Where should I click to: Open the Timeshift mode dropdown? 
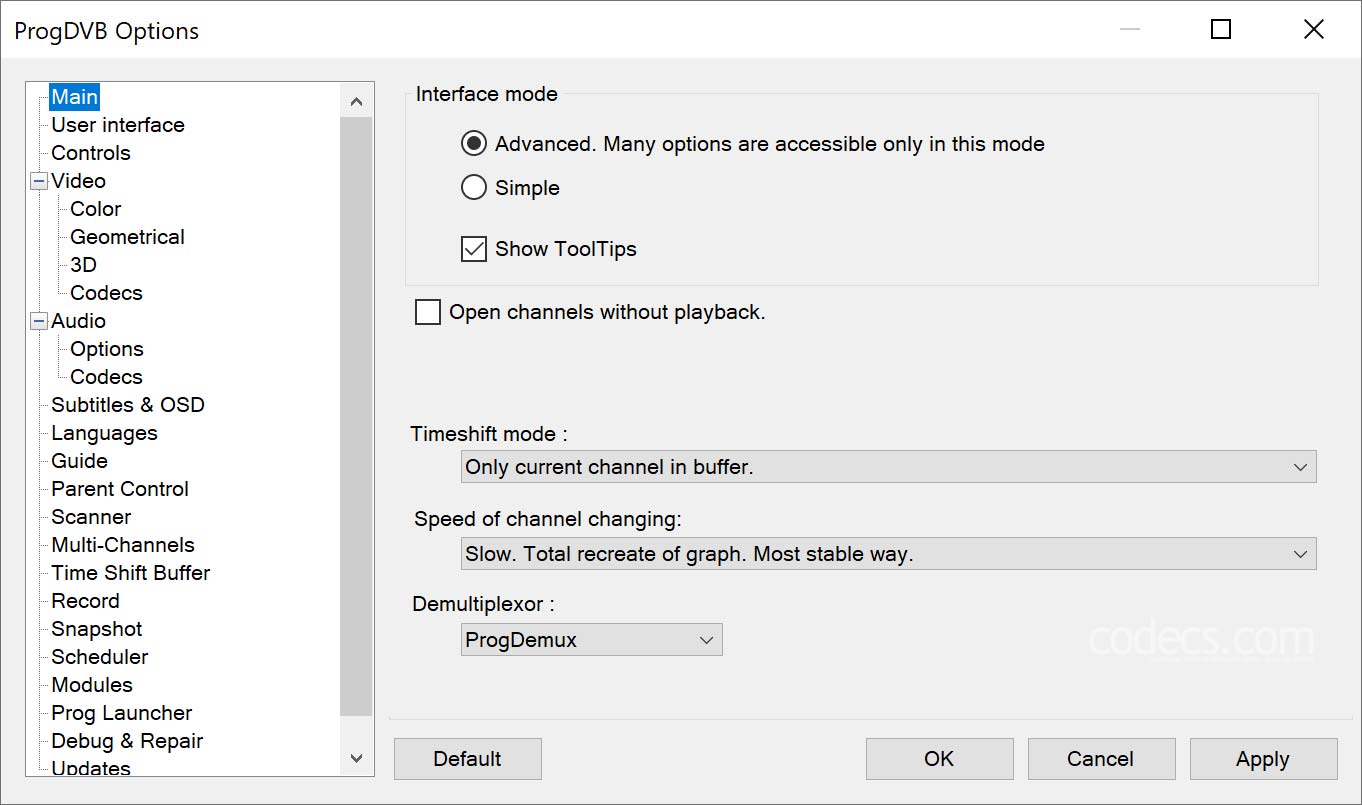(x=889, y=467)
